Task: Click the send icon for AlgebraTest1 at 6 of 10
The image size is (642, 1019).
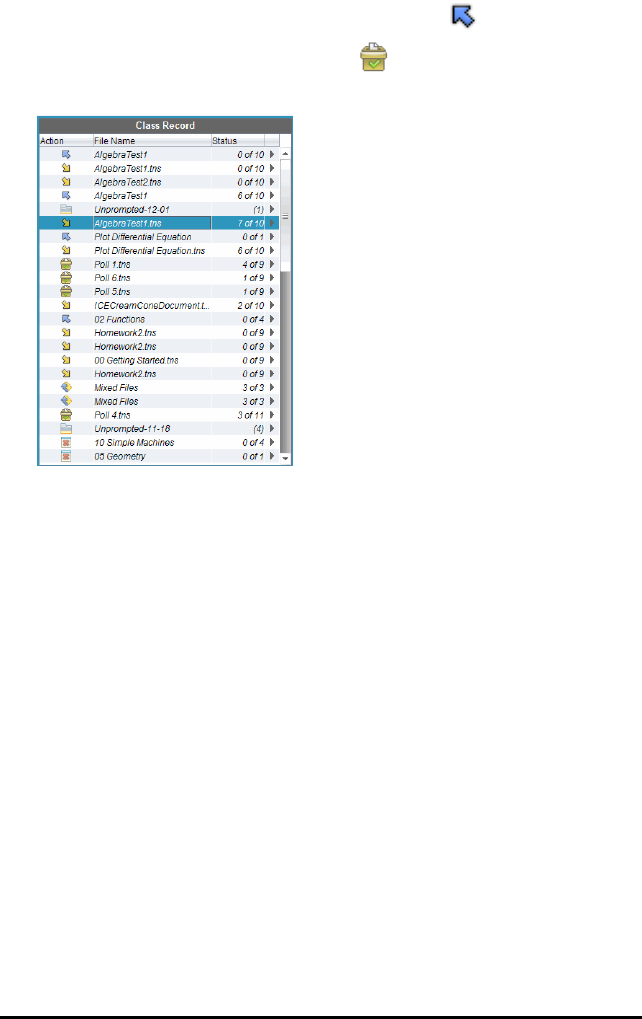Action: 66,196
